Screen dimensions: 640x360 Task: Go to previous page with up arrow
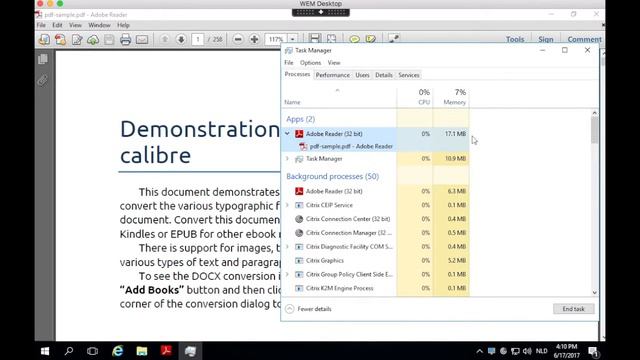pyautogui.click(x=164, y=39)
